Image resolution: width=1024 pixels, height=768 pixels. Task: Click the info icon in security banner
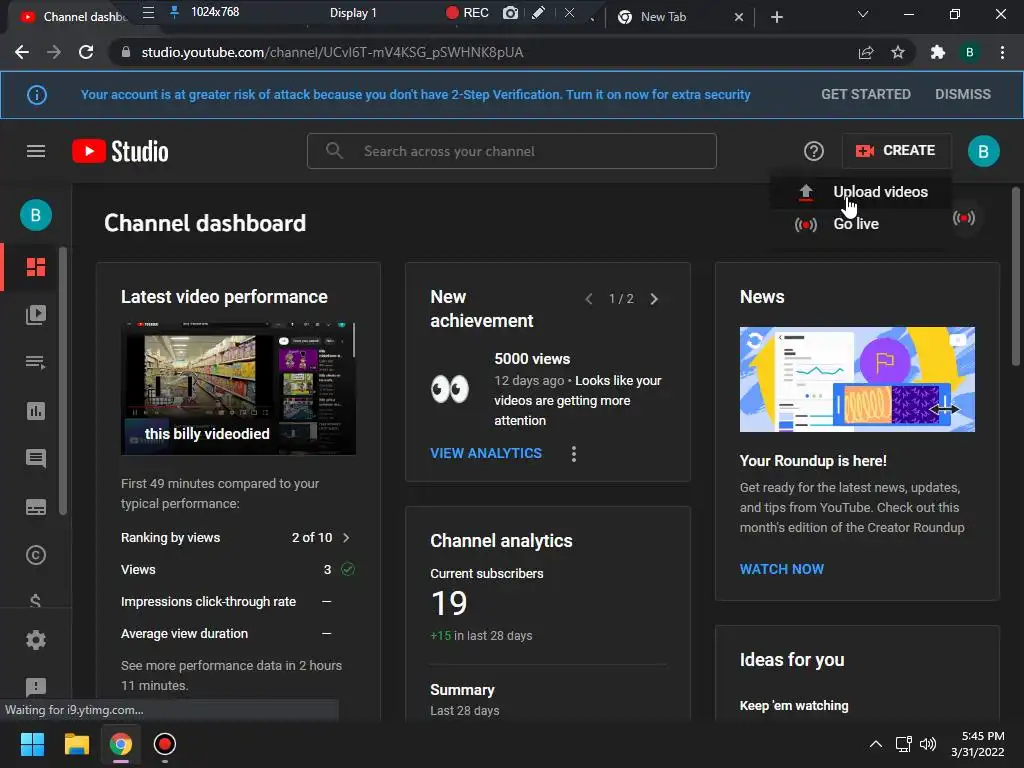pos(37,95)
